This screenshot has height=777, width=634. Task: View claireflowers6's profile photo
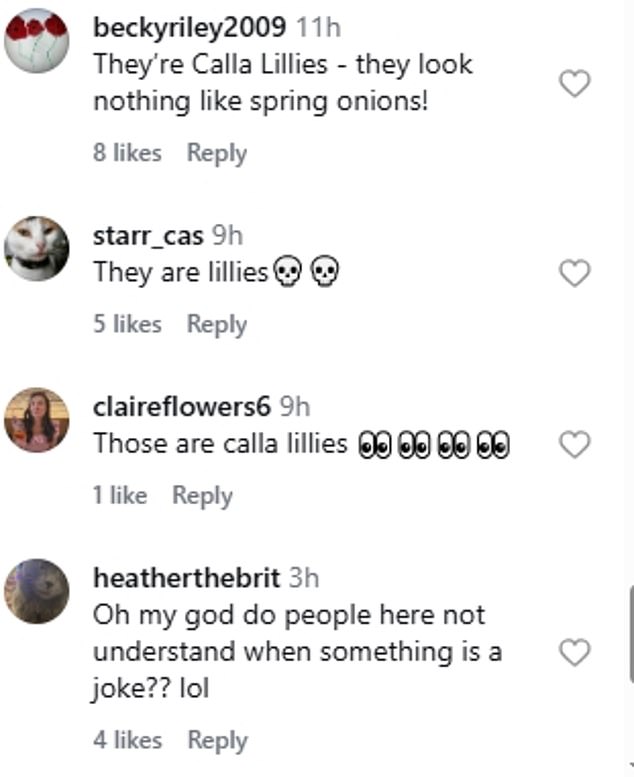coord(37,420)
